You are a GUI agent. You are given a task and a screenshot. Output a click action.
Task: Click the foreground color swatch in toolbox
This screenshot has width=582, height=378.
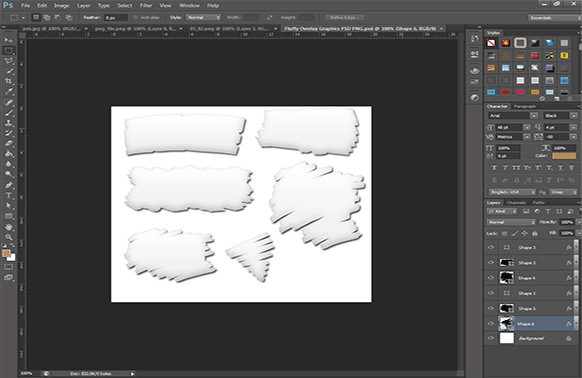pos(6,254)
